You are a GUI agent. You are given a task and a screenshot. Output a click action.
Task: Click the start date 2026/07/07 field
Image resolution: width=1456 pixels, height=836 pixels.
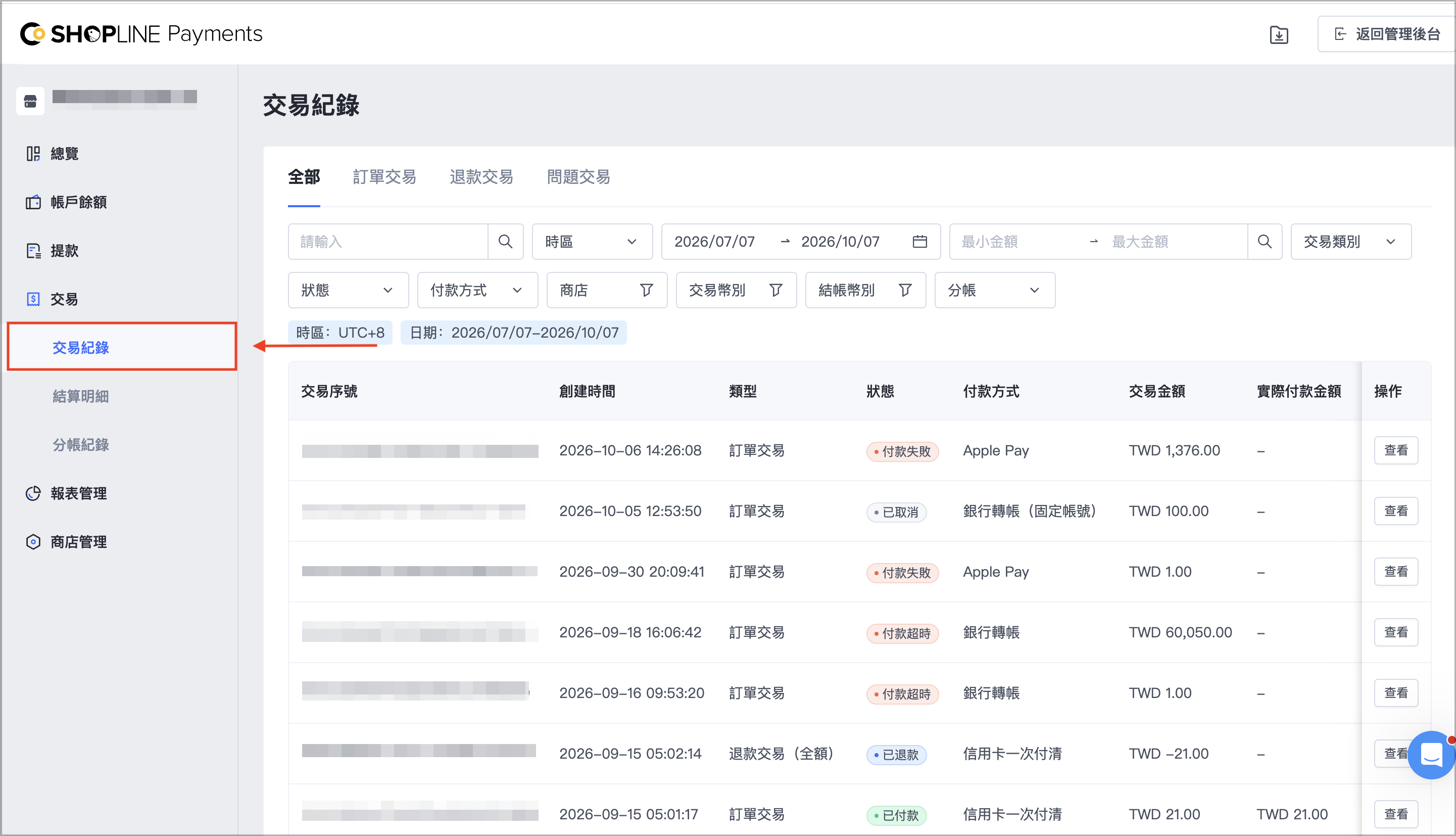coord(715,242)
